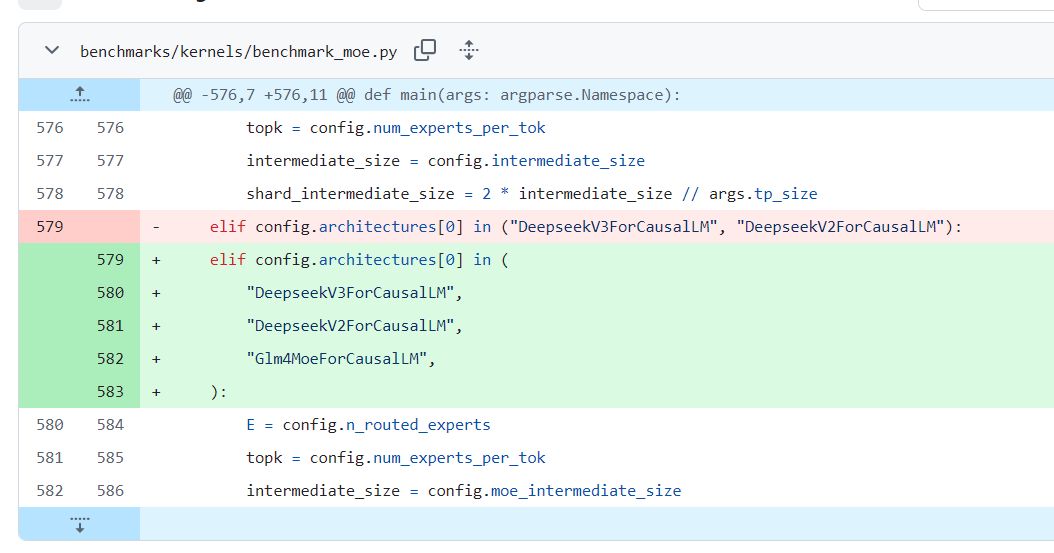1054x553 pixels.
Task: Expand all lines of the file diff
Action: click(469, 50)
